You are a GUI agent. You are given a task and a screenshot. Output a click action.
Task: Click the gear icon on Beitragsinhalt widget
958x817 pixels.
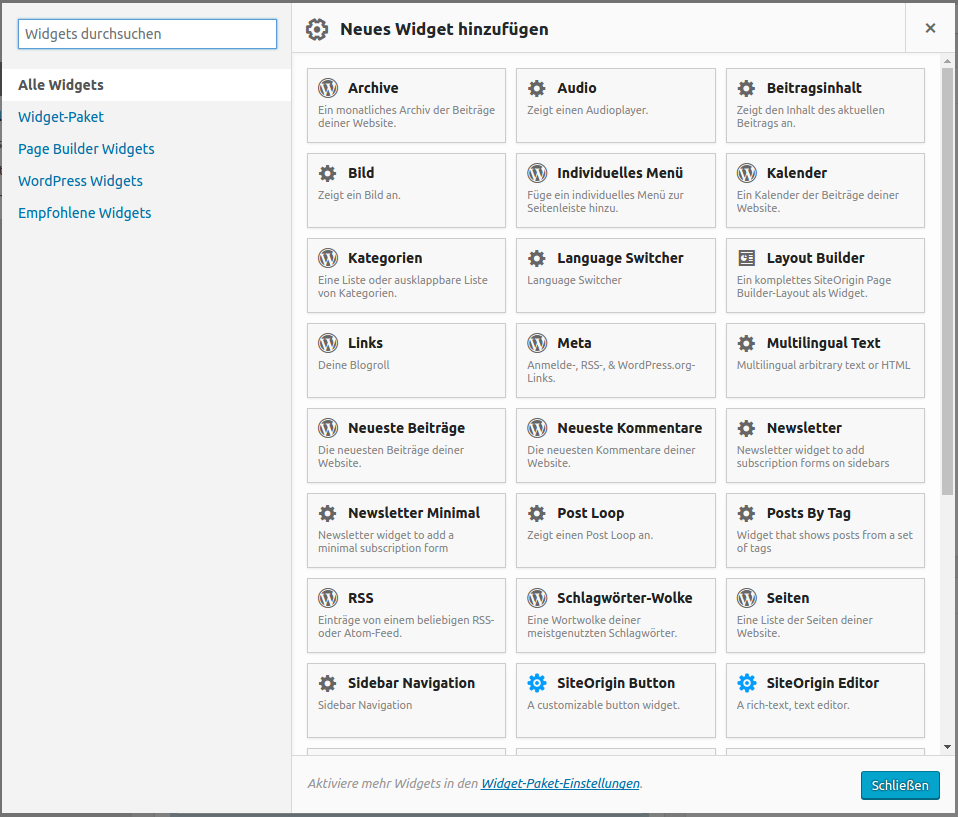[747, 88]
